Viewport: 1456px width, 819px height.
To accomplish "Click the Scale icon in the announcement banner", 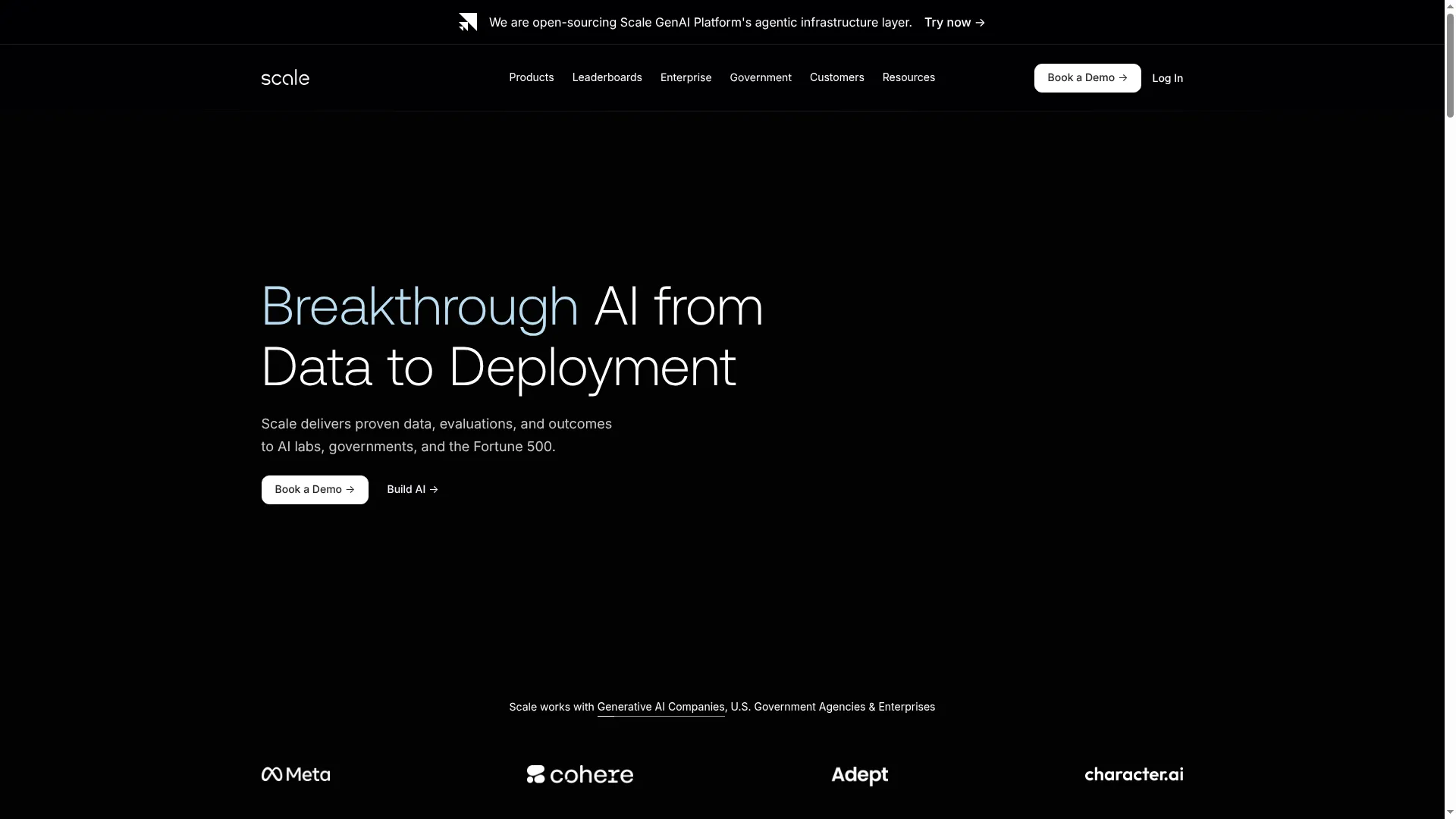I will [468, 22].
